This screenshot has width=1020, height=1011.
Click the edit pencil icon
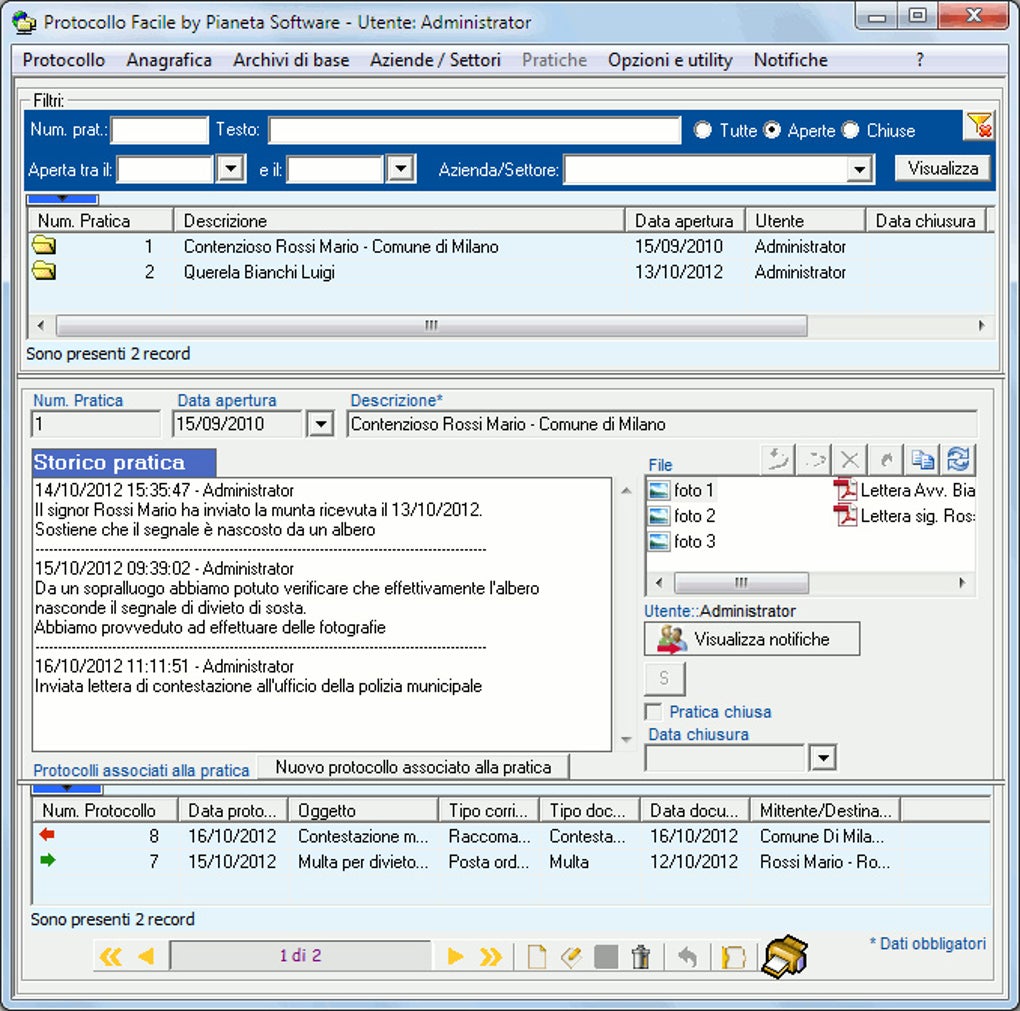point(571,956)
